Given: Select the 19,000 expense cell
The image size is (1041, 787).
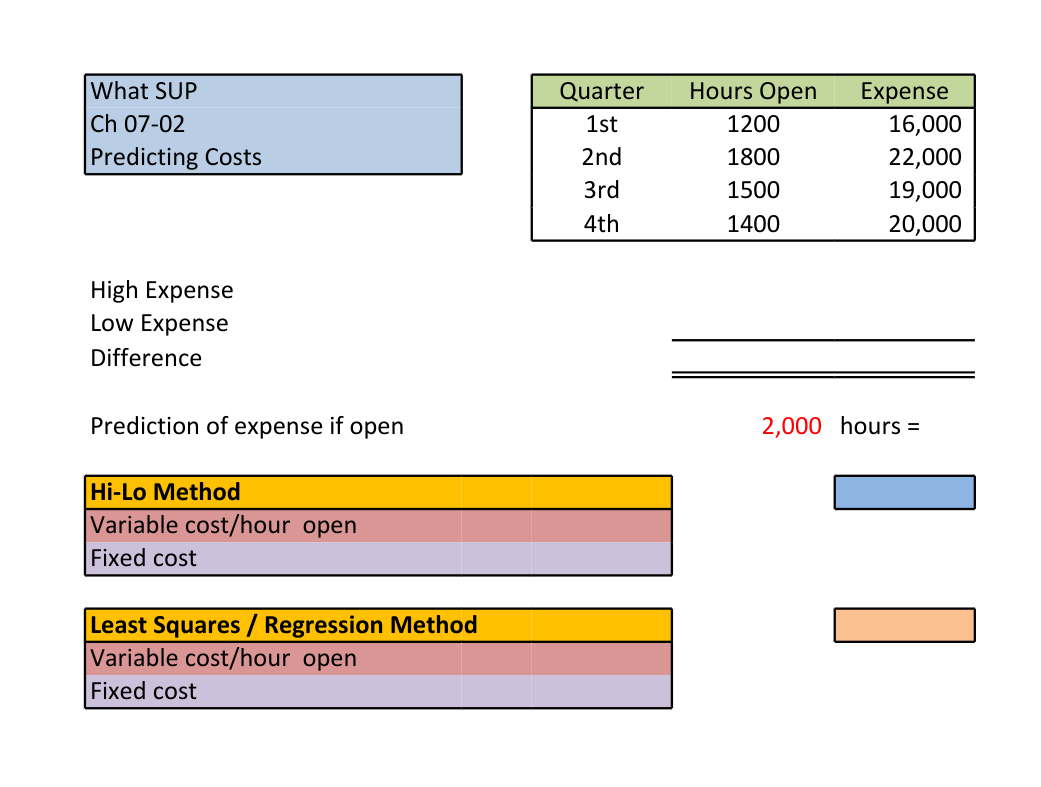Looking at the screenshot, I should point(904,191).
